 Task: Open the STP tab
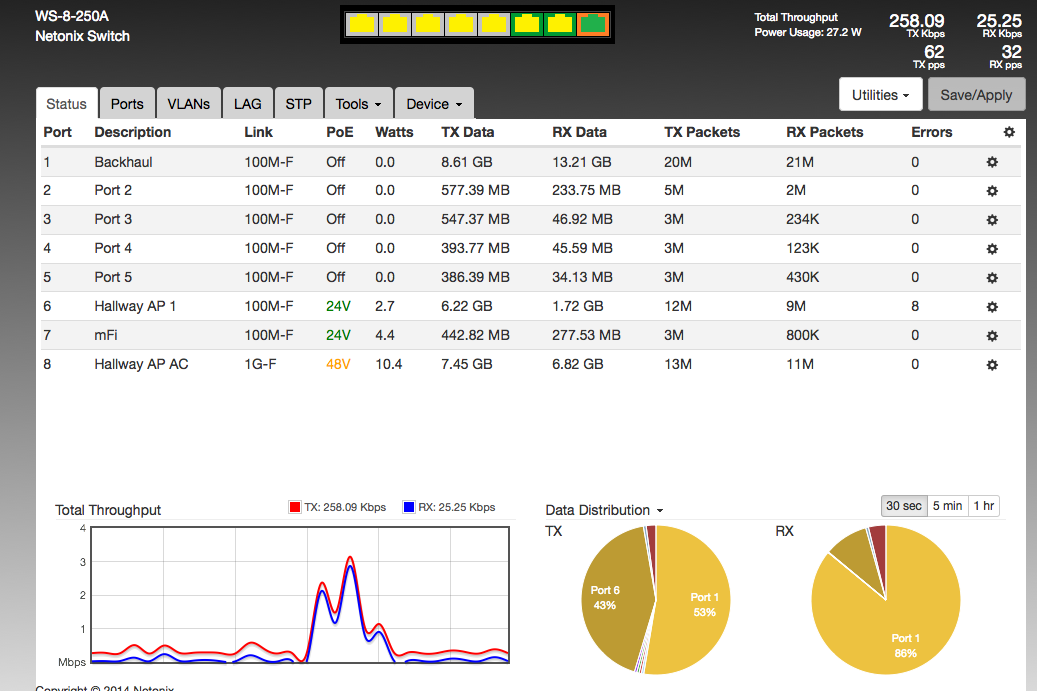[298, 104]
